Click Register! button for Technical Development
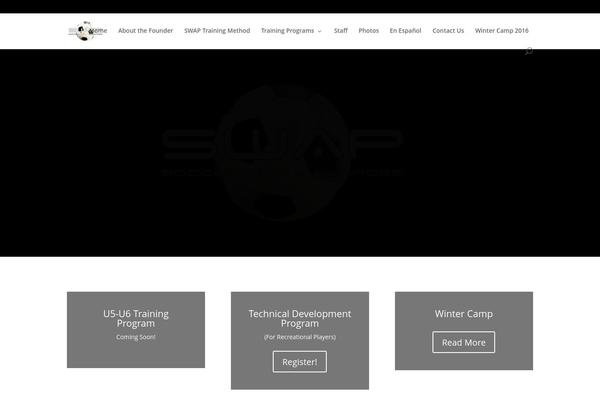Screen dimensions: 600x400 (x=300, y=362)
